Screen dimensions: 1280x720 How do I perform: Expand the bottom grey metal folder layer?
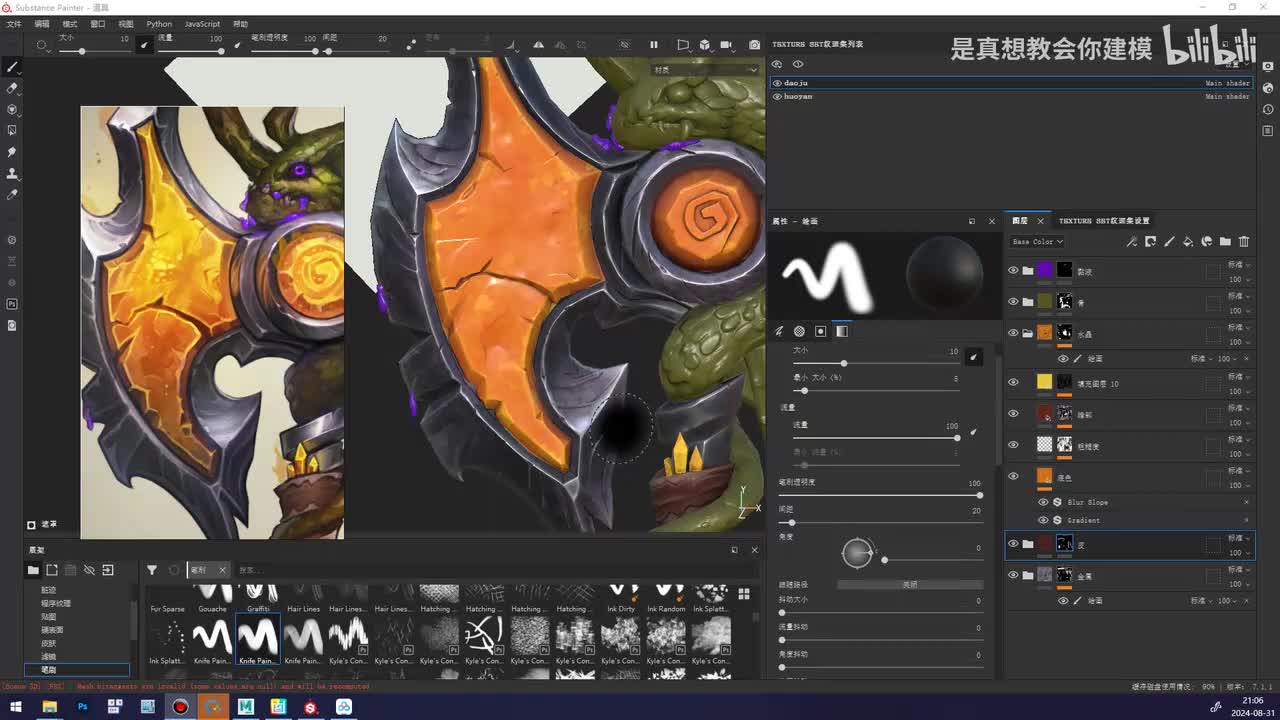click(x=1027, y=575)
